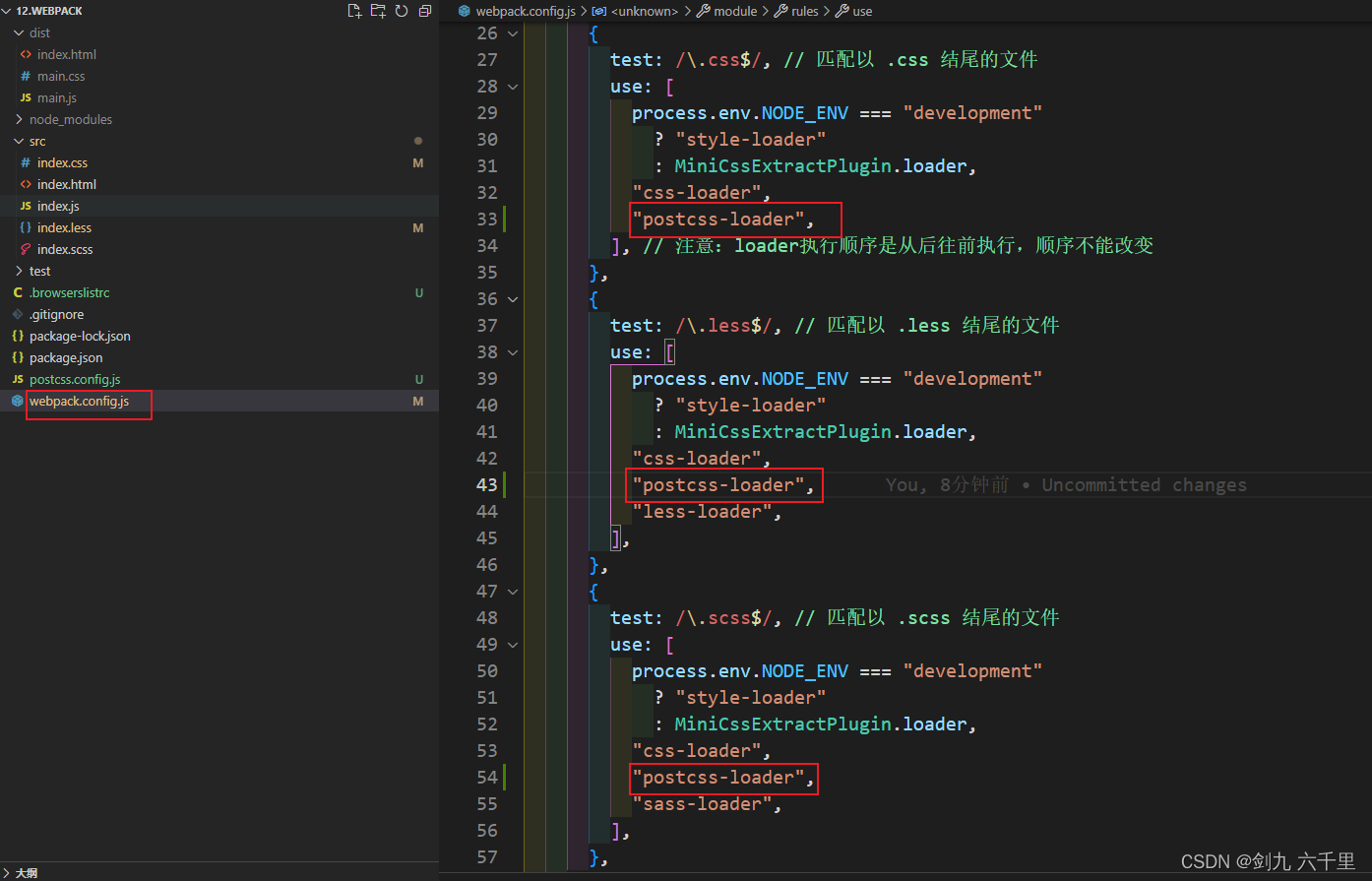1372x881 pixels.
Task: Click "css-loader" string on line 32
Action: click(x=696, y=193)
